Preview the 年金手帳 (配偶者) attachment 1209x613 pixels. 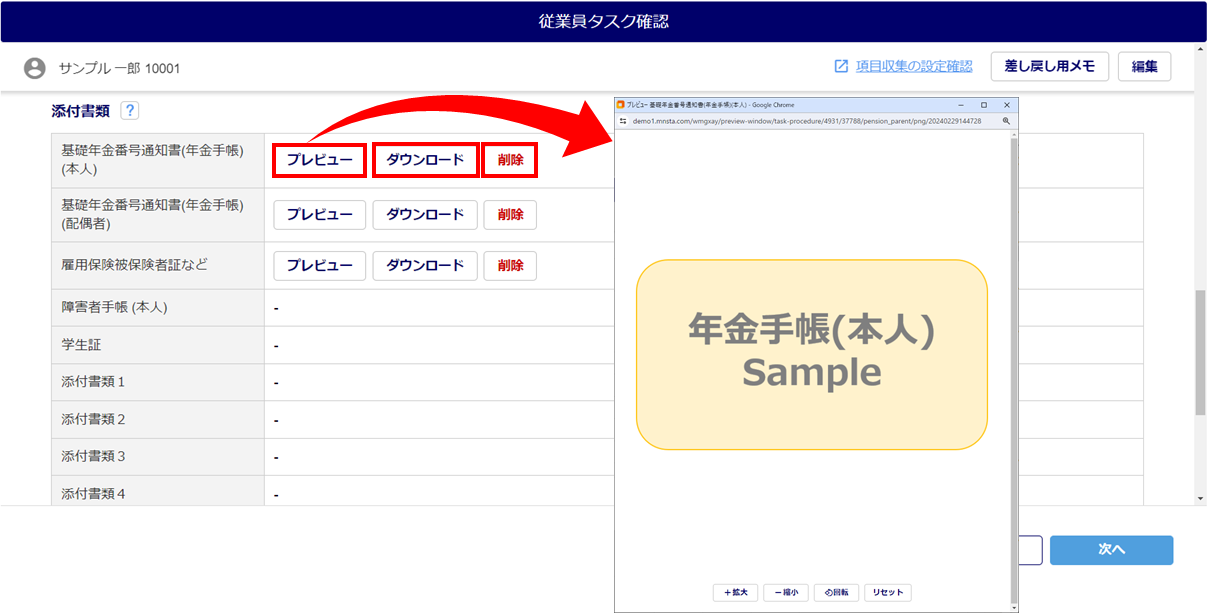click(320, 214)
